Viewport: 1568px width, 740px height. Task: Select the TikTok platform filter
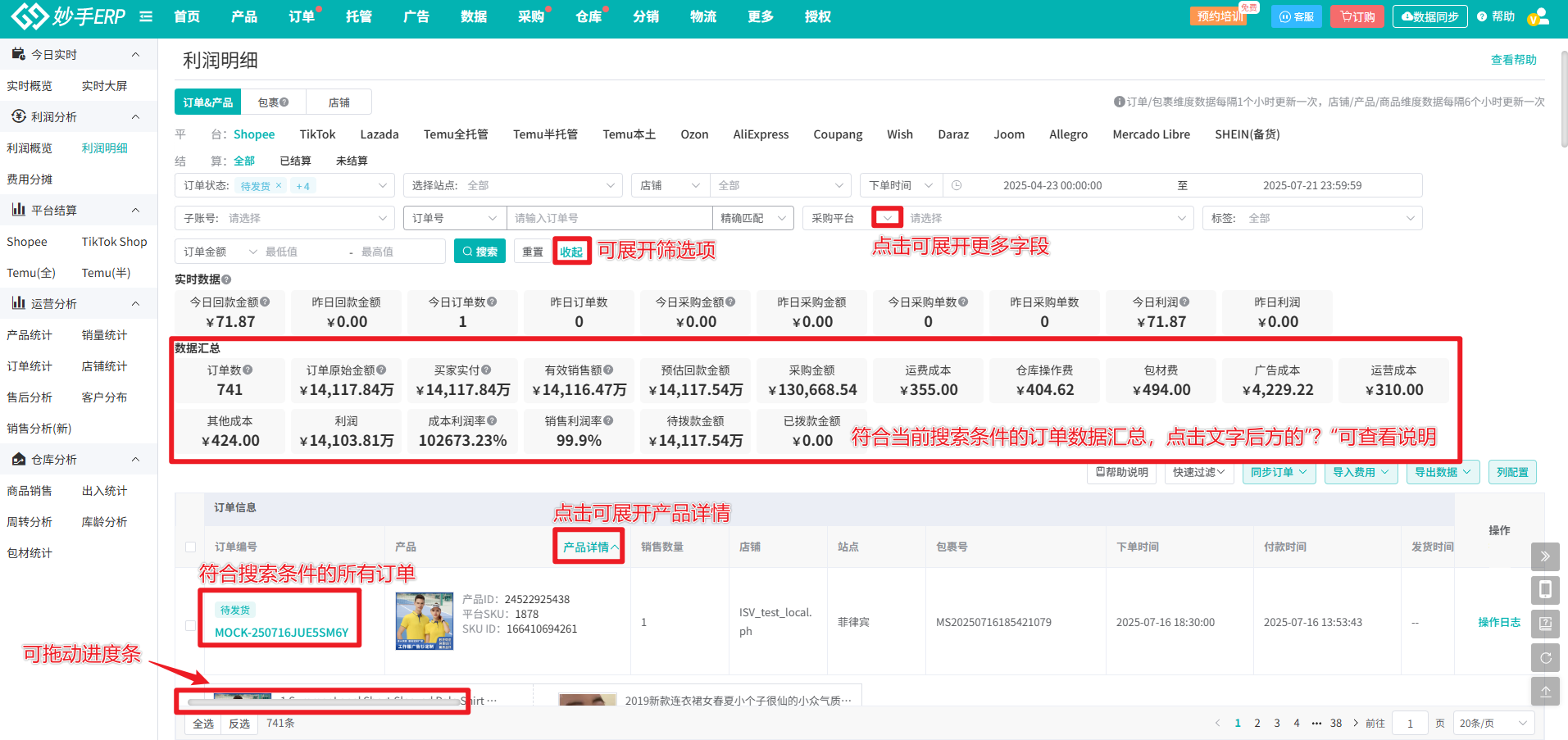(x=317, y=134)
